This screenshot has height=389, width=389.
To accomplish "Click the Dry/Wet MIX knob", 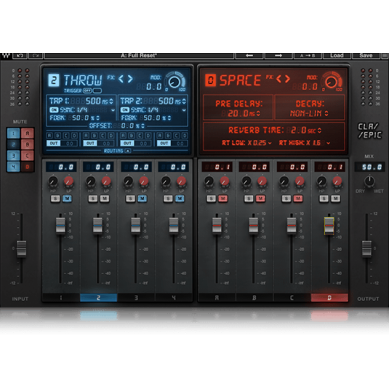I will (x=369, y=181).
